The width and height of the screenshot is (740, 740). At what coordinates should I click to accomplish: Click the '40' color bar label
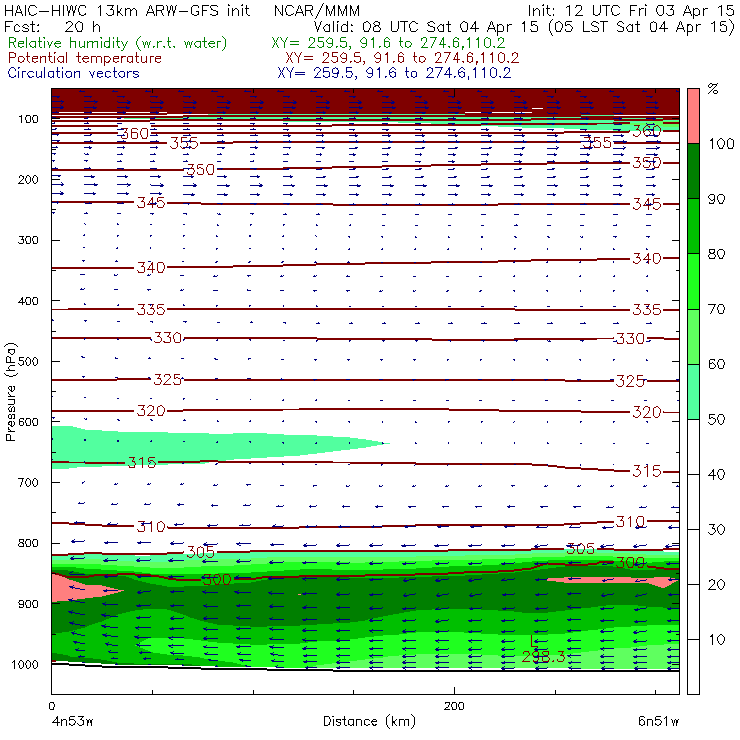coord(716,474)
